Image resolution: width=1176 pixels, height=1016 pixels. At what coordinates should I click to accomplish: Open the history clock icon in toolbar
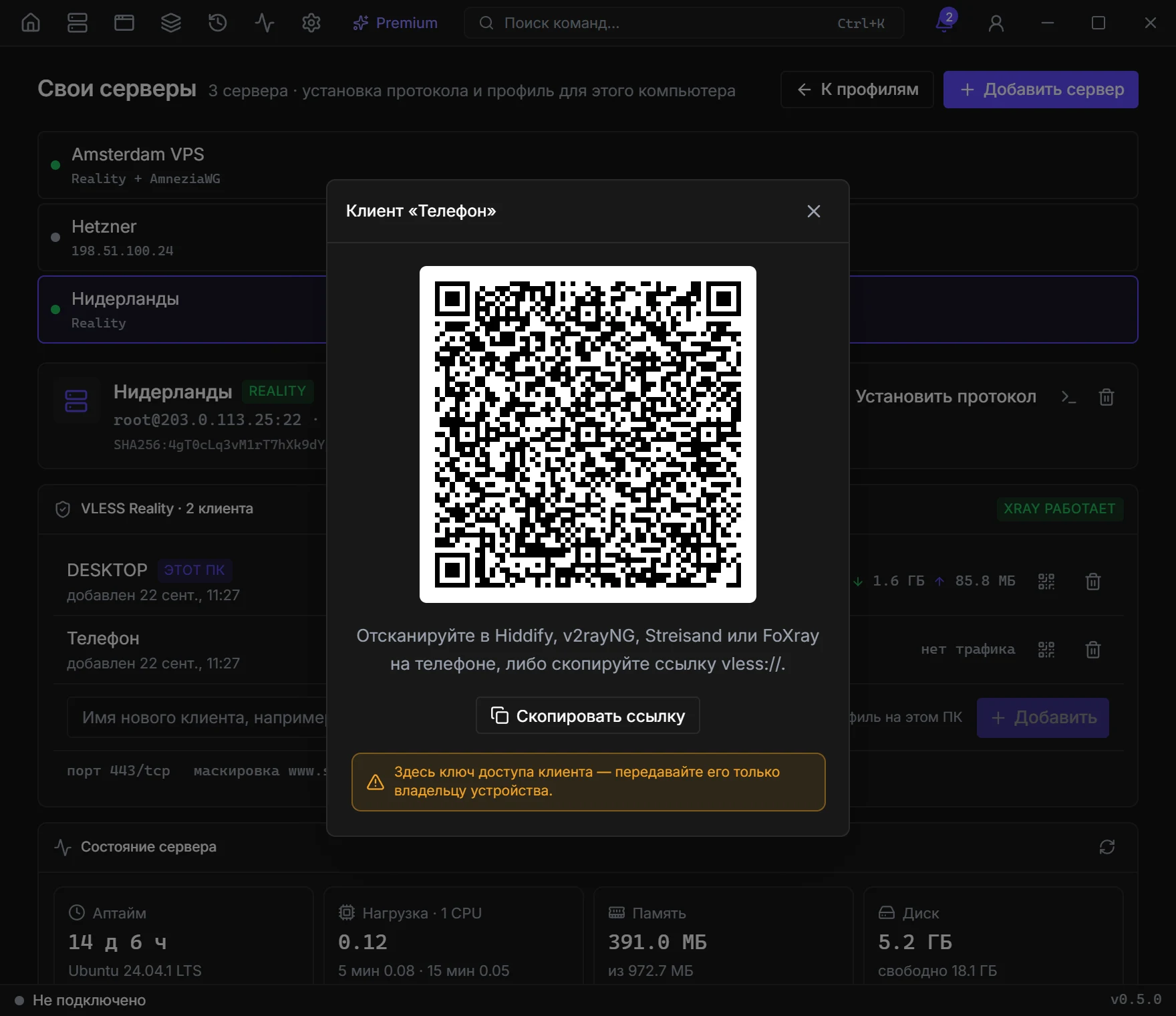click(218, 23)
